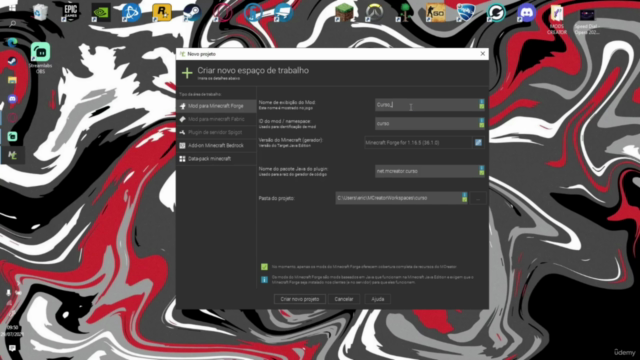Select Plugin de servidor Spigot option
Image resolution: width=640 pixels, height=360 pixels.
tap(217, 132)
